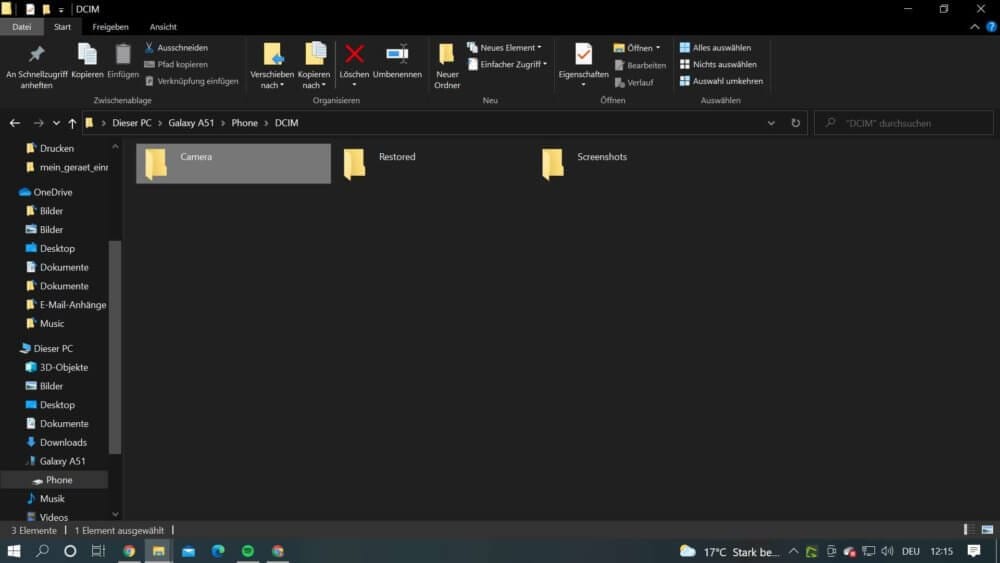Select the Umbenennen rename icon
The image size is (1000, 563).
click(397, 55)
